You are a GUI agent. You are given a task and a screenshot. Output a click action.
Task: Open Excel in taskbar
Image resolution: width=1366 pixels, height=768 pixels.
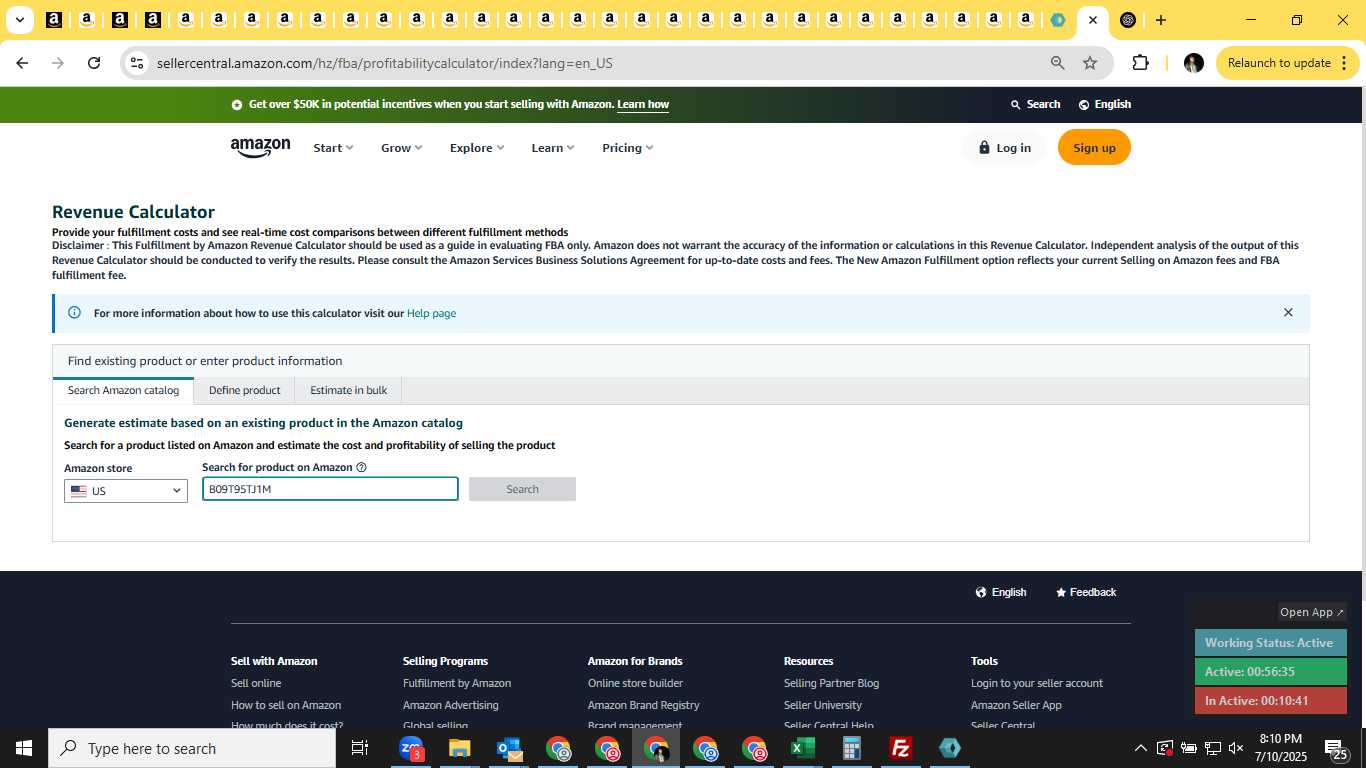pyautogui.click(x=802, y=748)
